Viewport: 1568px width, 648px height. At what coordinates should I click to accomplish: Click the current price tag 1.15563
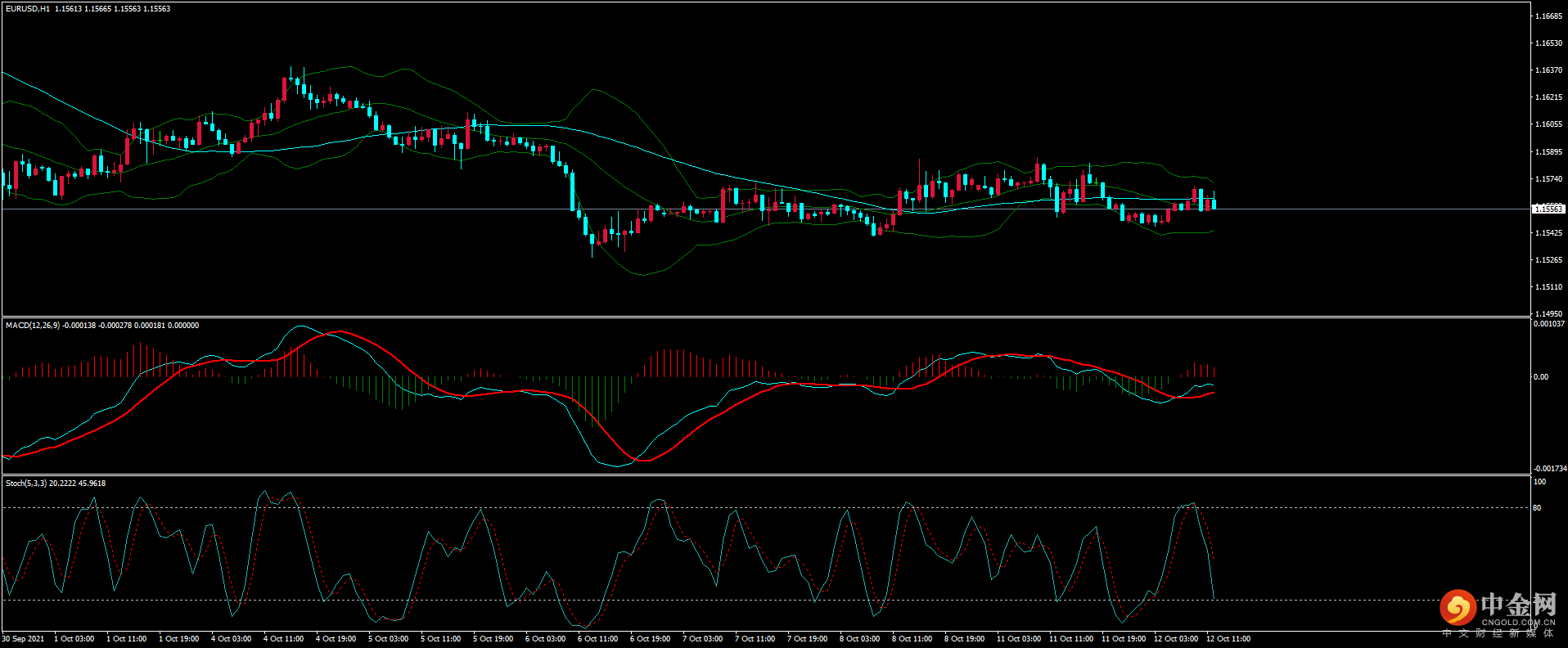point(1548,209)
